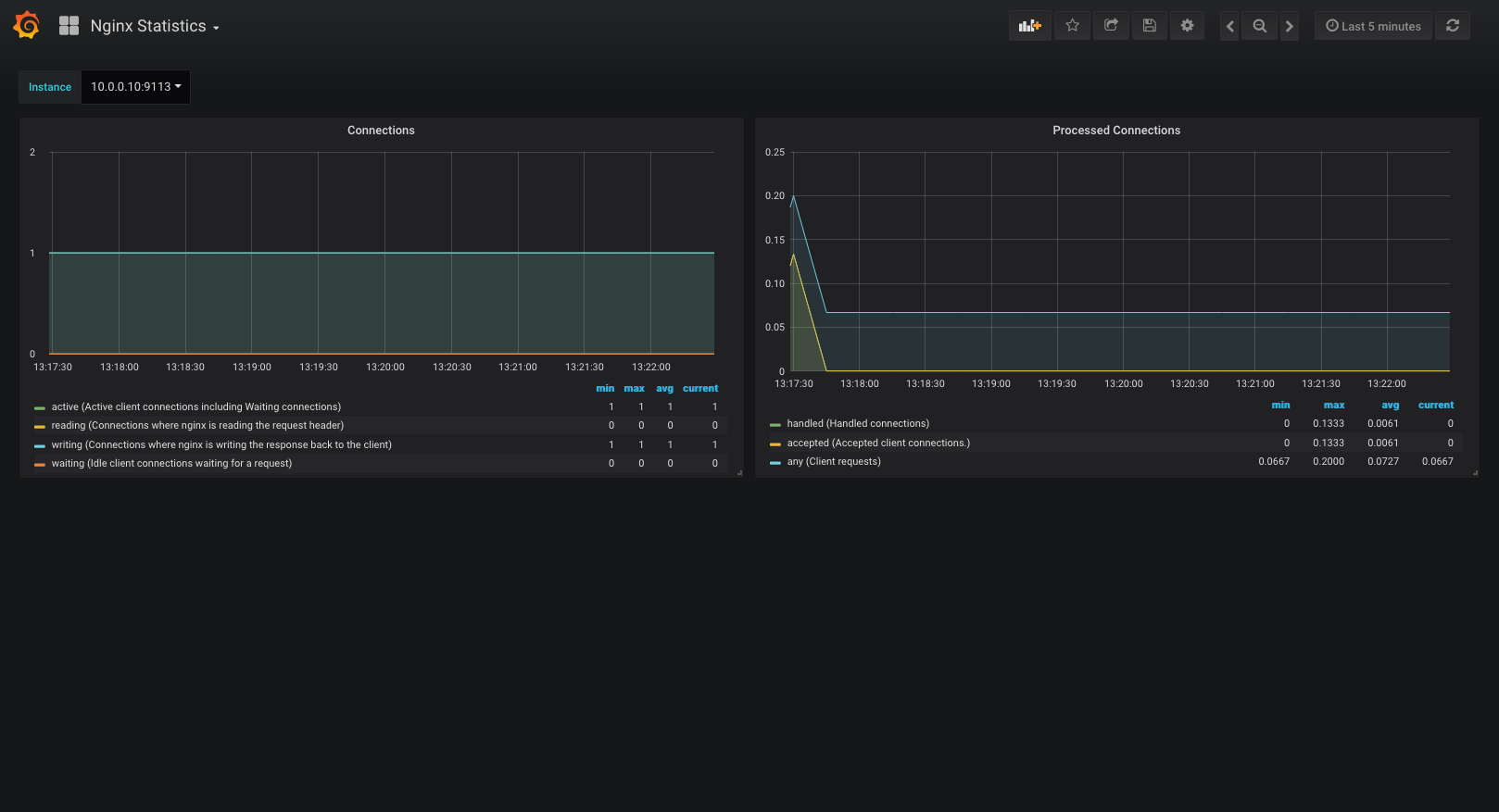
Task: Save the dashboard with disk icon
Action: pos(1149,26)
